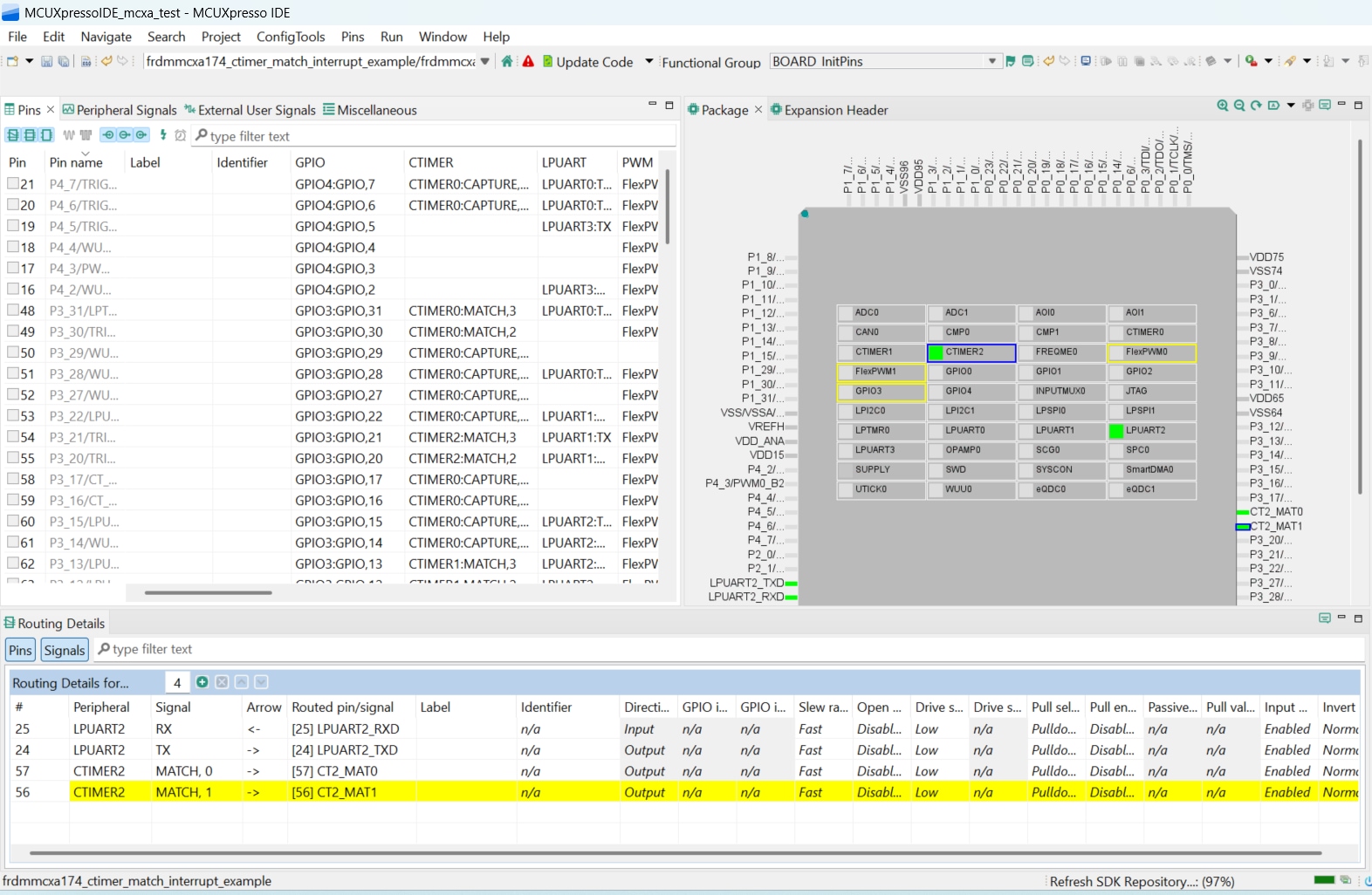
Task: Click the yellow Undo arrow next to the binary icon
Action: pos(106,61)
